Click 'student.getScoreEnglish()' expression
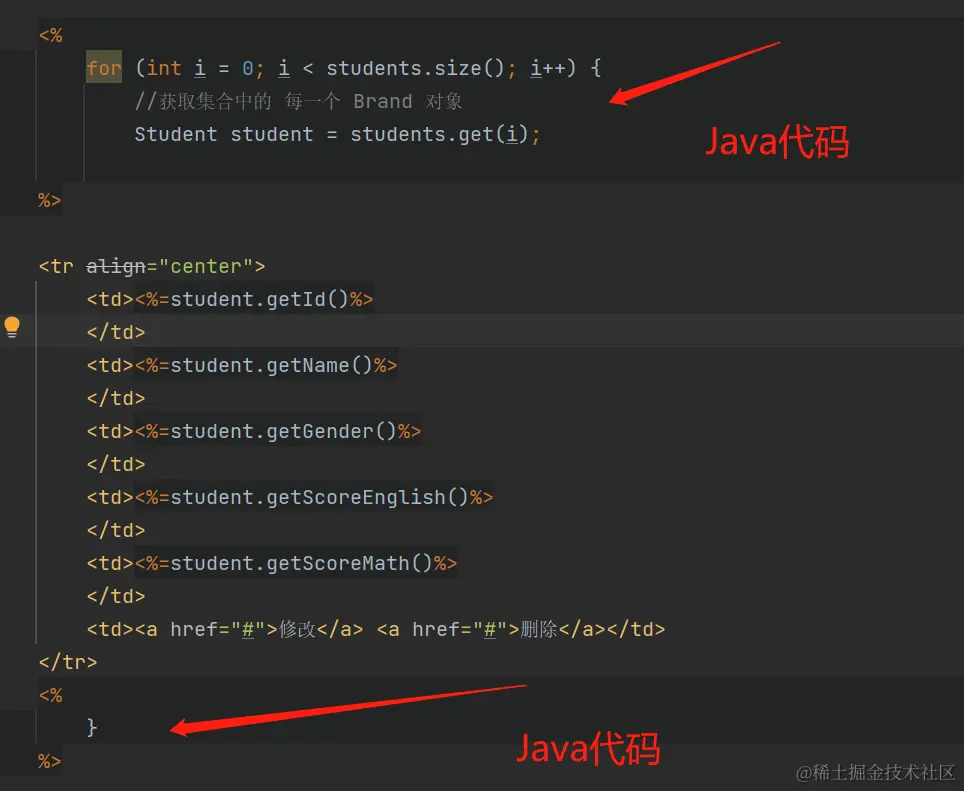The width and height of the screenshot is (964, 791). point(319,497)
